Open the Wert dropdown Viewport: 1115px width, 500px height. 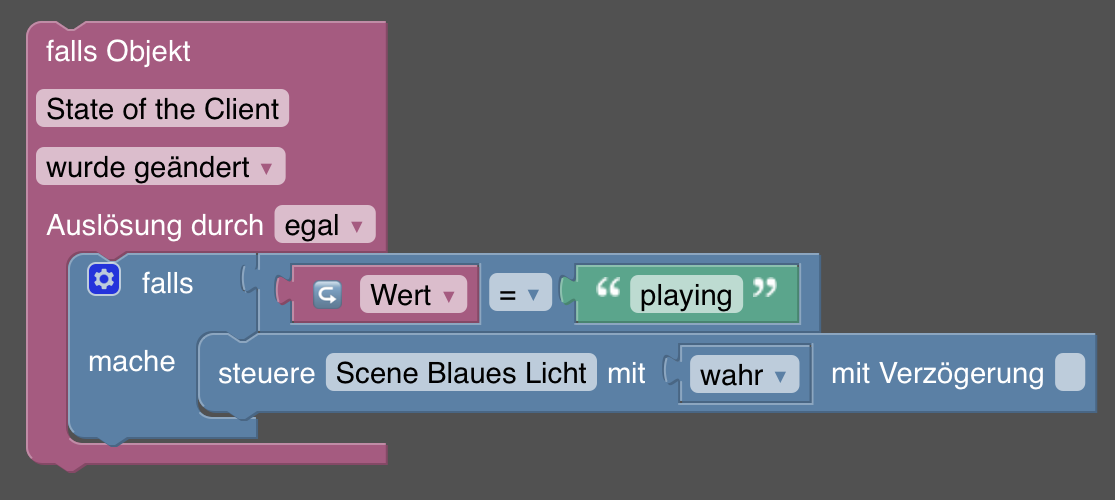pyautogui.click(x=413, y=294)
